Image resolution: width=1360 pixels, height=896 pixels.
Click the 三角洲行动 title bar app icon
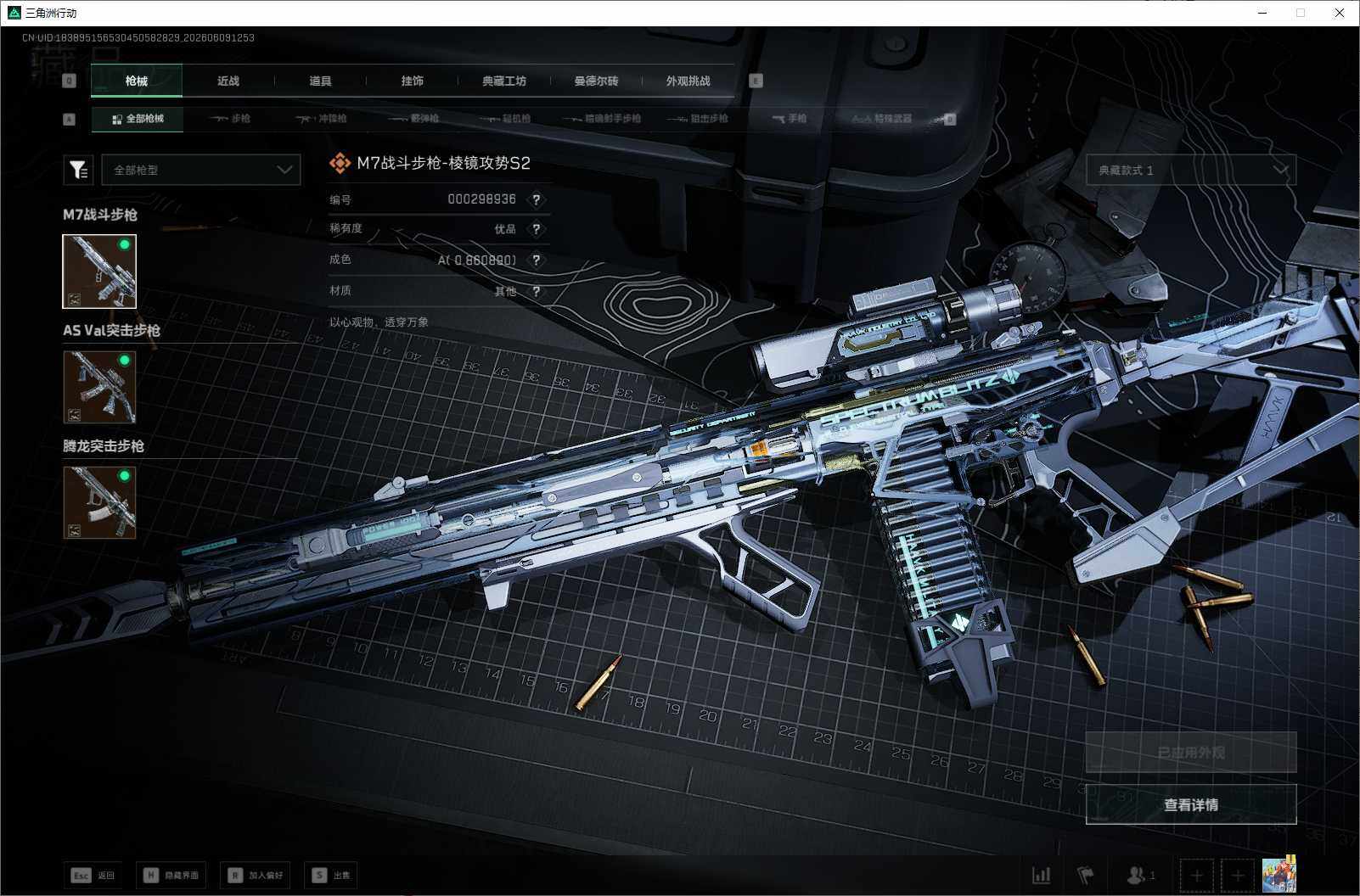14,13
